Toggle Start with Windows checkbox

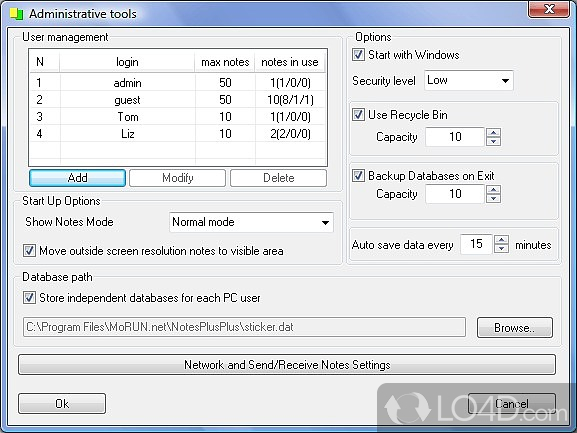click(x=358, y=55)
